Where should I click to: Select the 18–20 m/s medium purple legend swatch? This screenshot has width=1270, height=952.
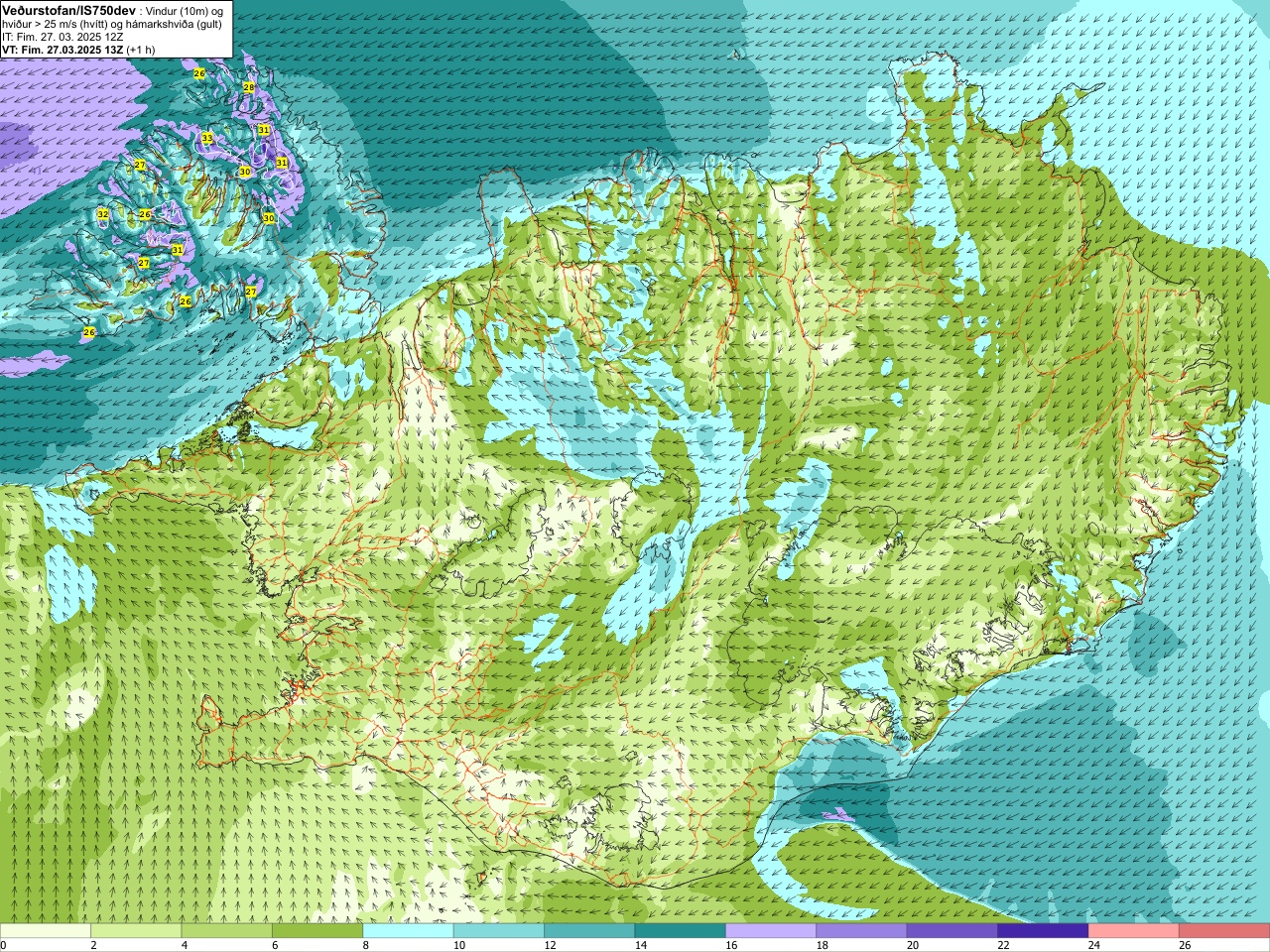861,931
